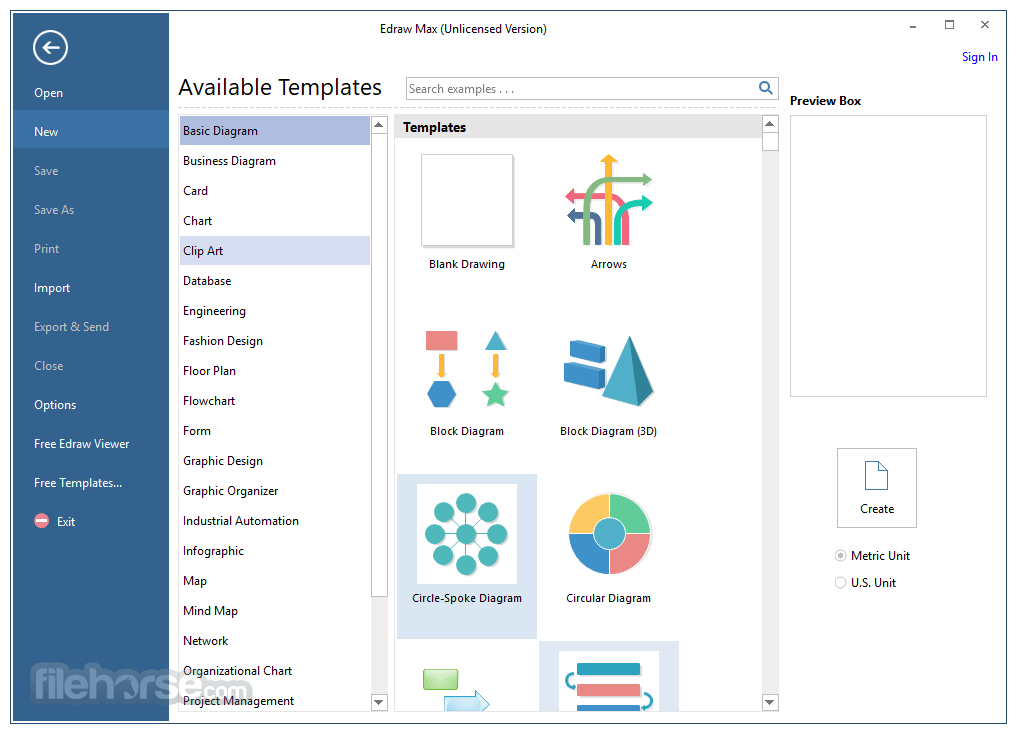Open Free Edraw Viewer link
Image resolution: width=1018 pixels, height=735 pixels.
coord(82,443)
